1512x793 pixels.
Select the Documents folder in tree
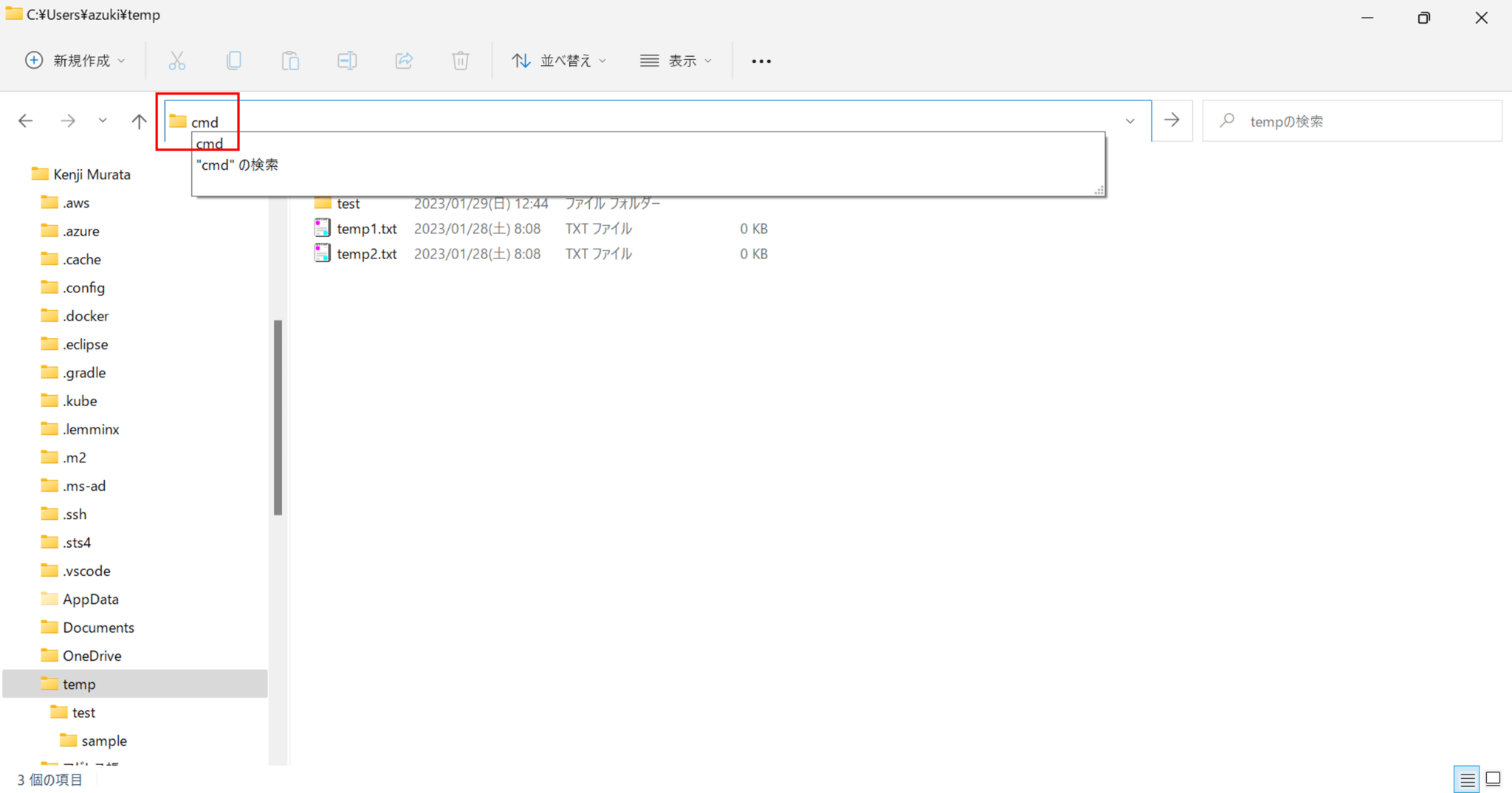pos(98,628)
